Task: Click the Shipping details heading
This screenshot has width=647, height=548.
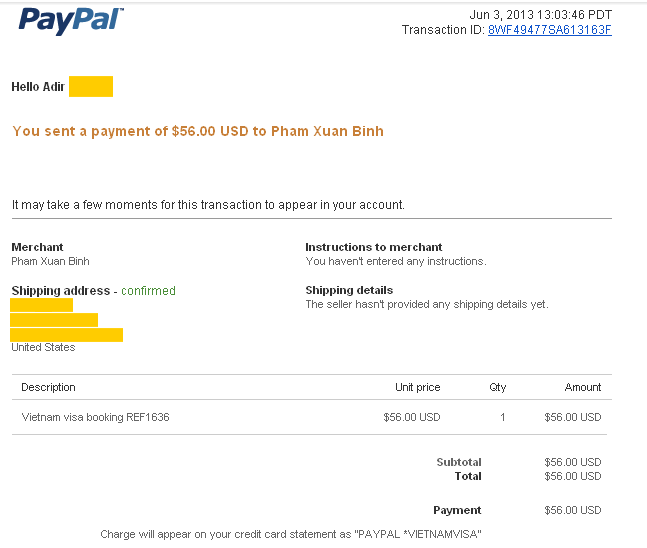Action: [348, 291]
